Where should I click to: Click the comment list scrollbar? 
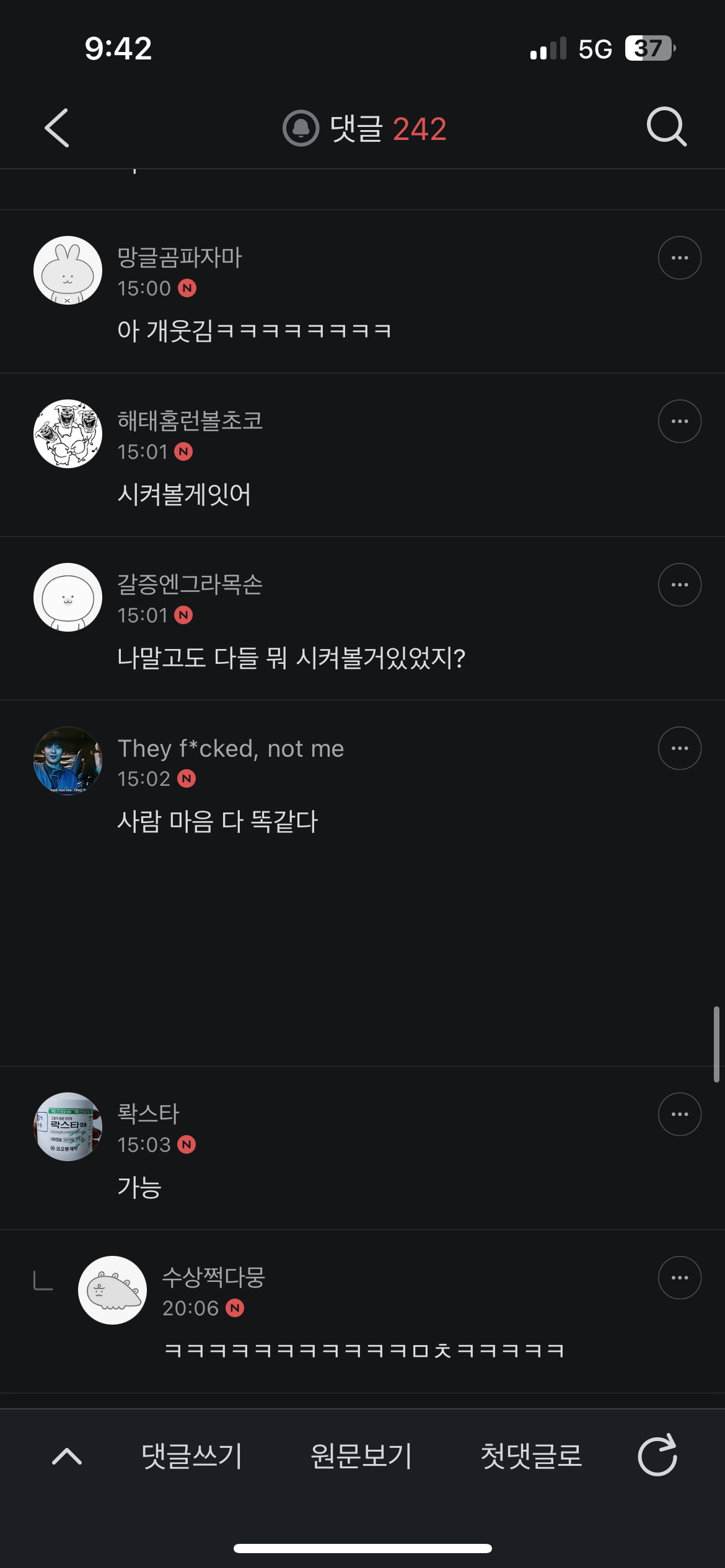coord(716,1044)
